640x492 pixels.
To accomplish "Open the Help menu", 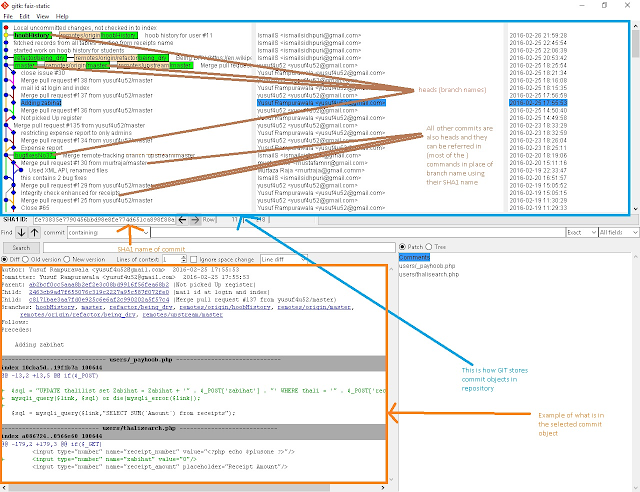I will pos(62,16).
